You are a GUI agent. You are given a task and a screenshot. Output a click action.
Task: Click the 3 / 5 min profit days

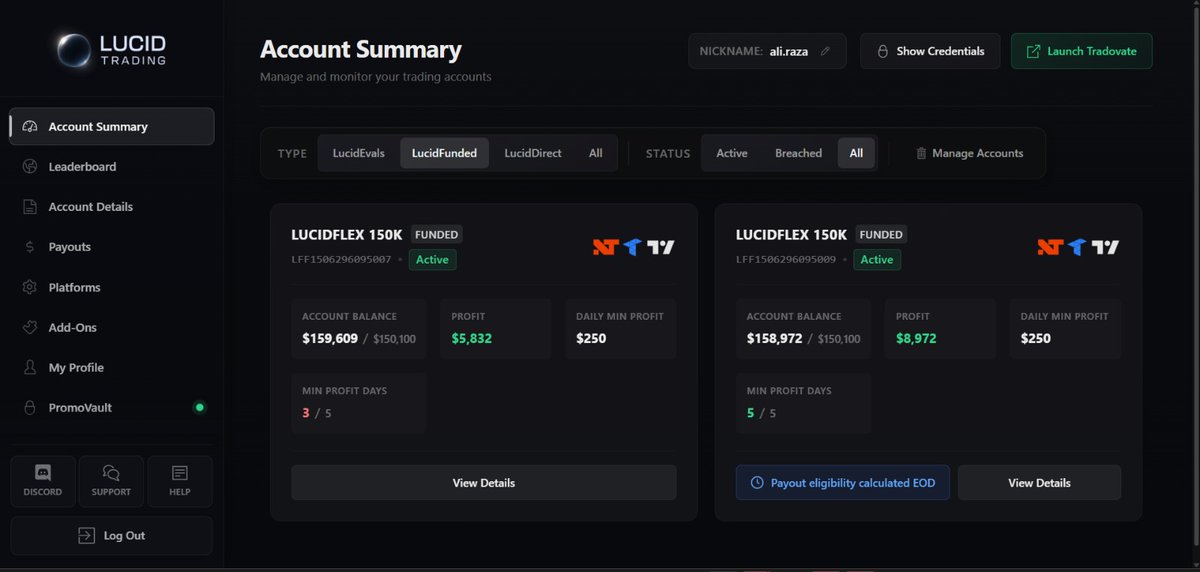click(x=316, y=413)
